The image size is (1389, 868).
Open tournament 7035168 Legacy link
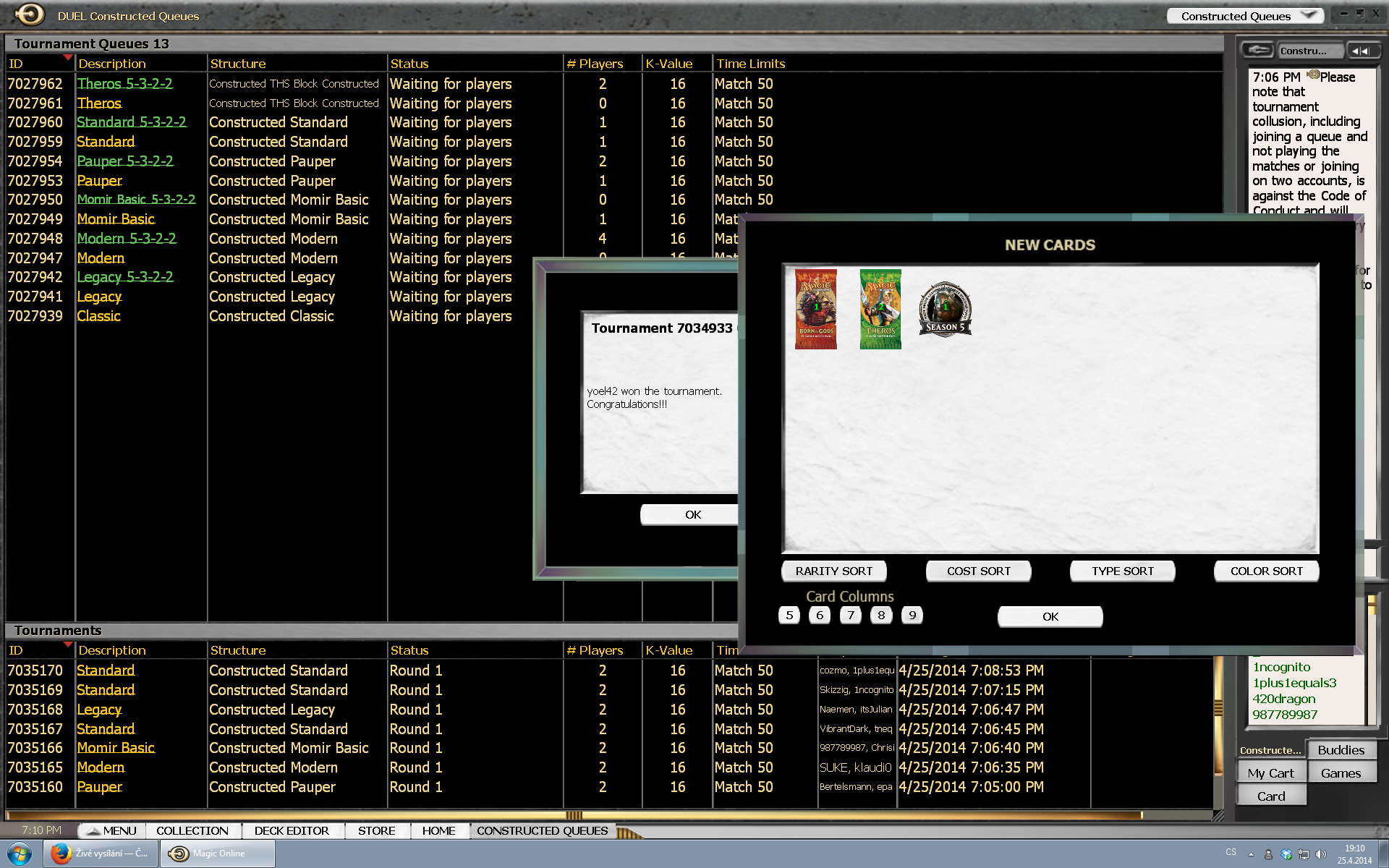[x=99, y=710]
